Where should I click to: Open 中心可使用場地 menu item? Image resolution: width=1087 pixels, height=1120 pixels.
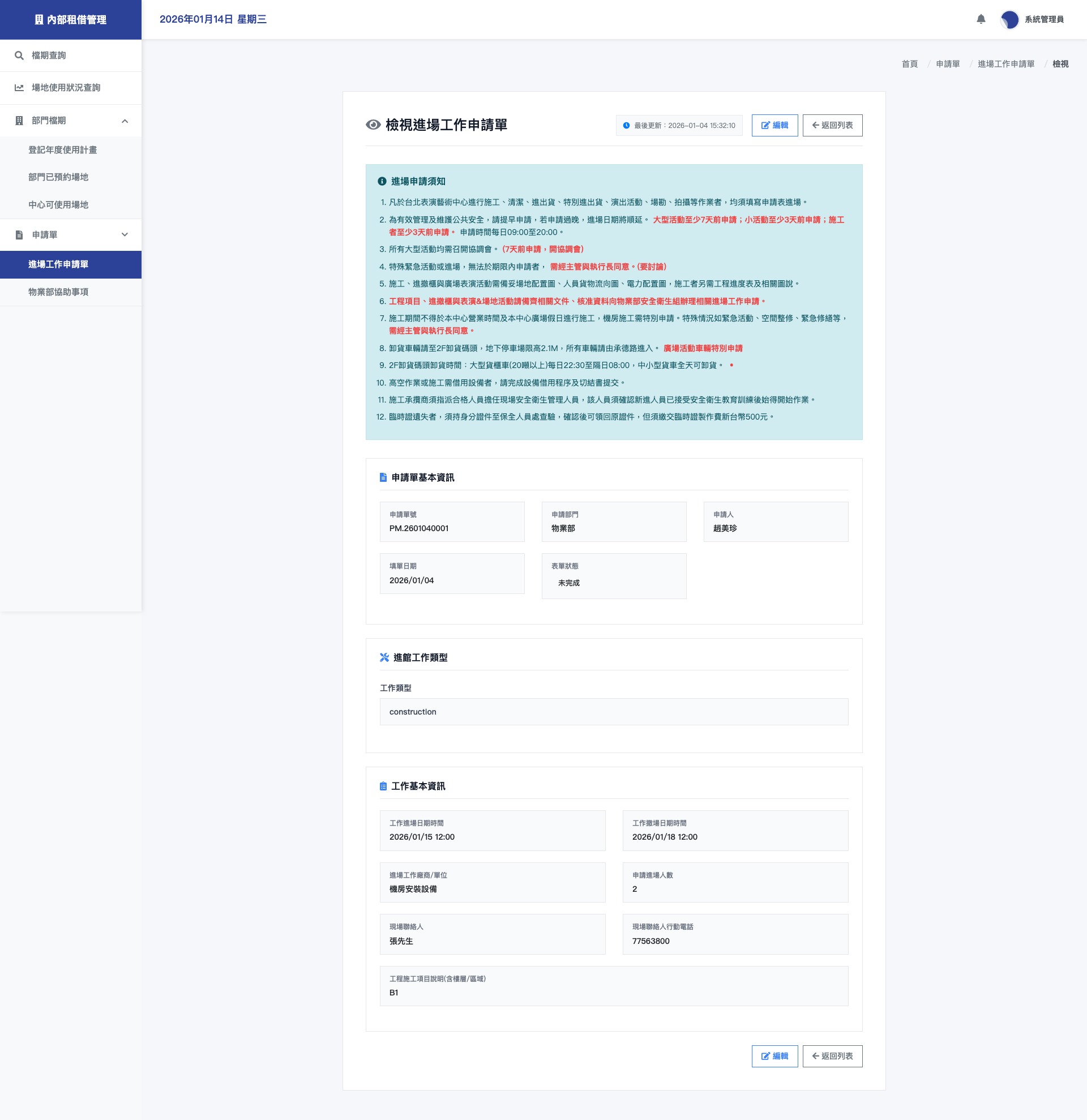(58, 205)
